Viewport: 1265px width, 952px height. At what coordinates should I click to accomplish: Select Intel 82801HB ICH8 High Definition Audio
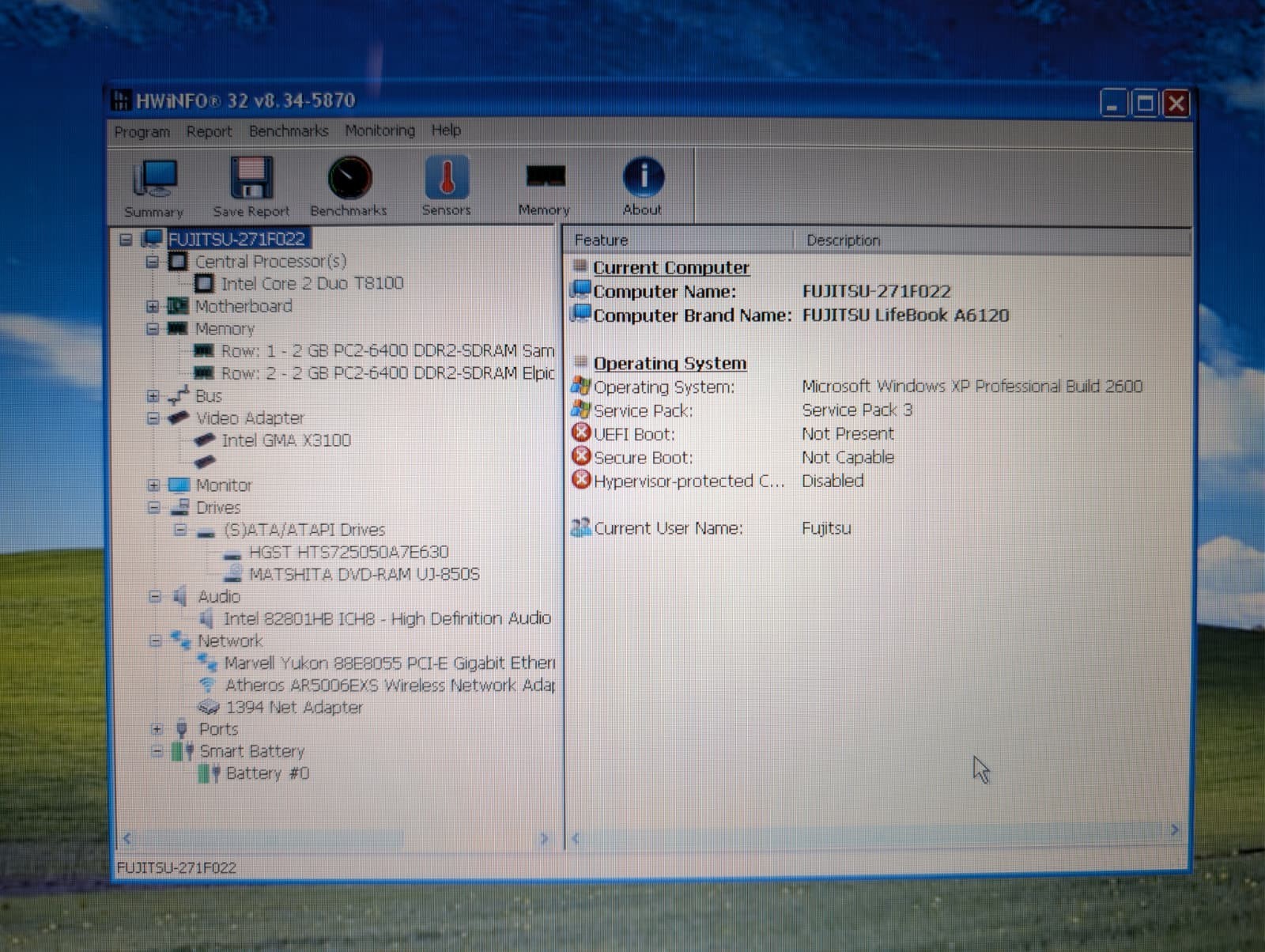pyautogui.click(x=387, y=618)
